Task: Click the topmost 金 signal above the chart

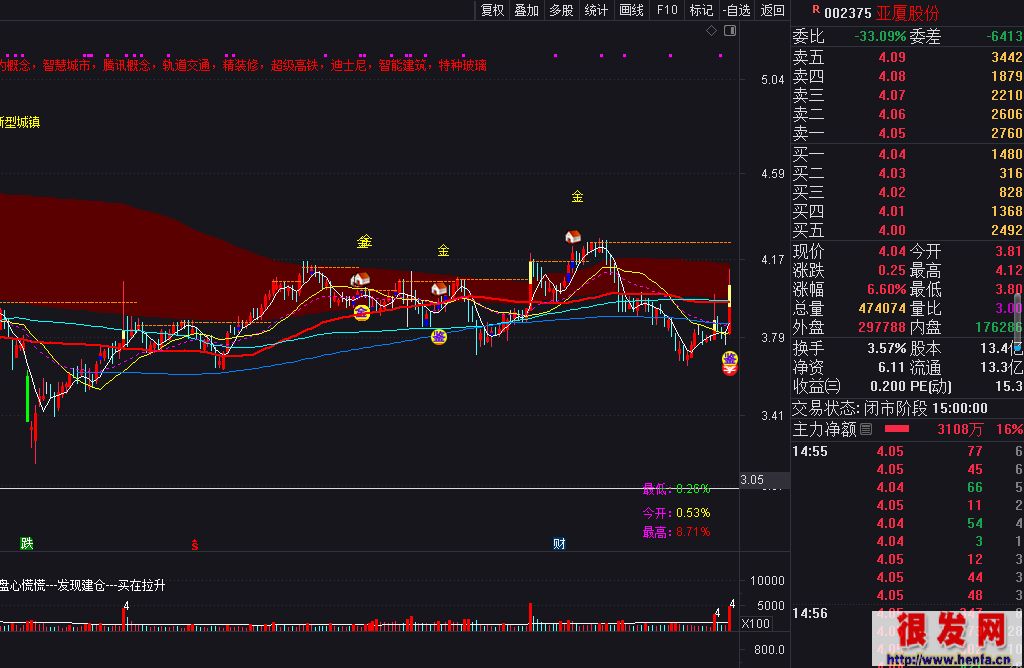Action: coord(577,196)
